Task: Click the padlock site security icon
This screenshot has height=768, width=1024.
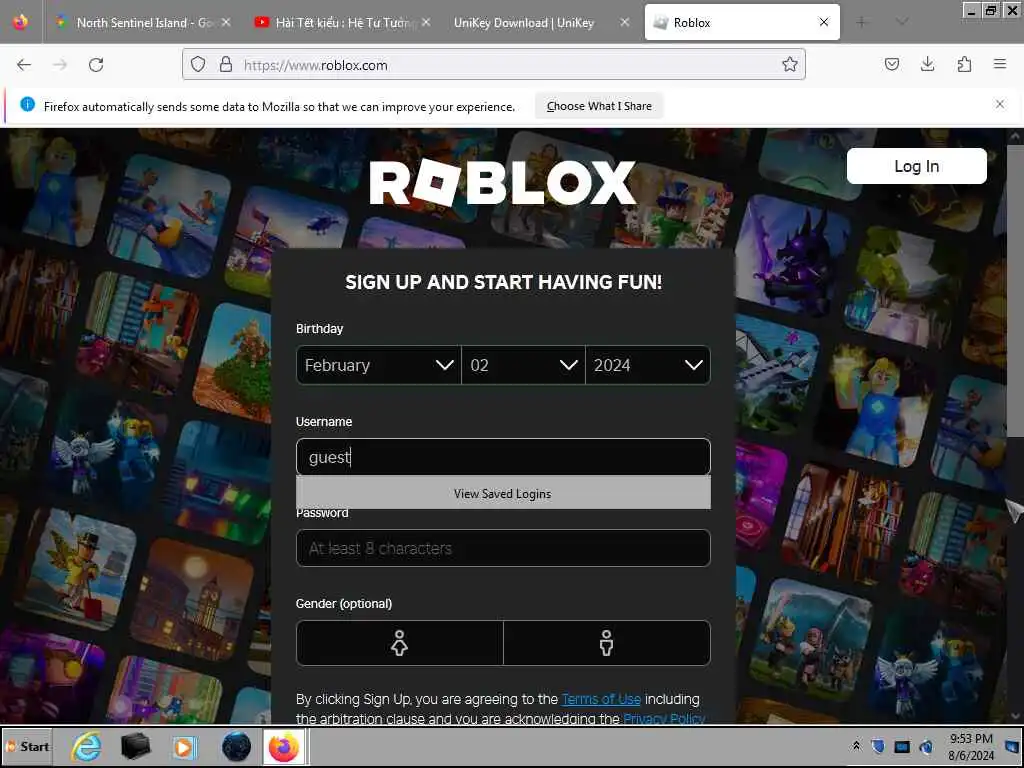Action: point(226,65)
